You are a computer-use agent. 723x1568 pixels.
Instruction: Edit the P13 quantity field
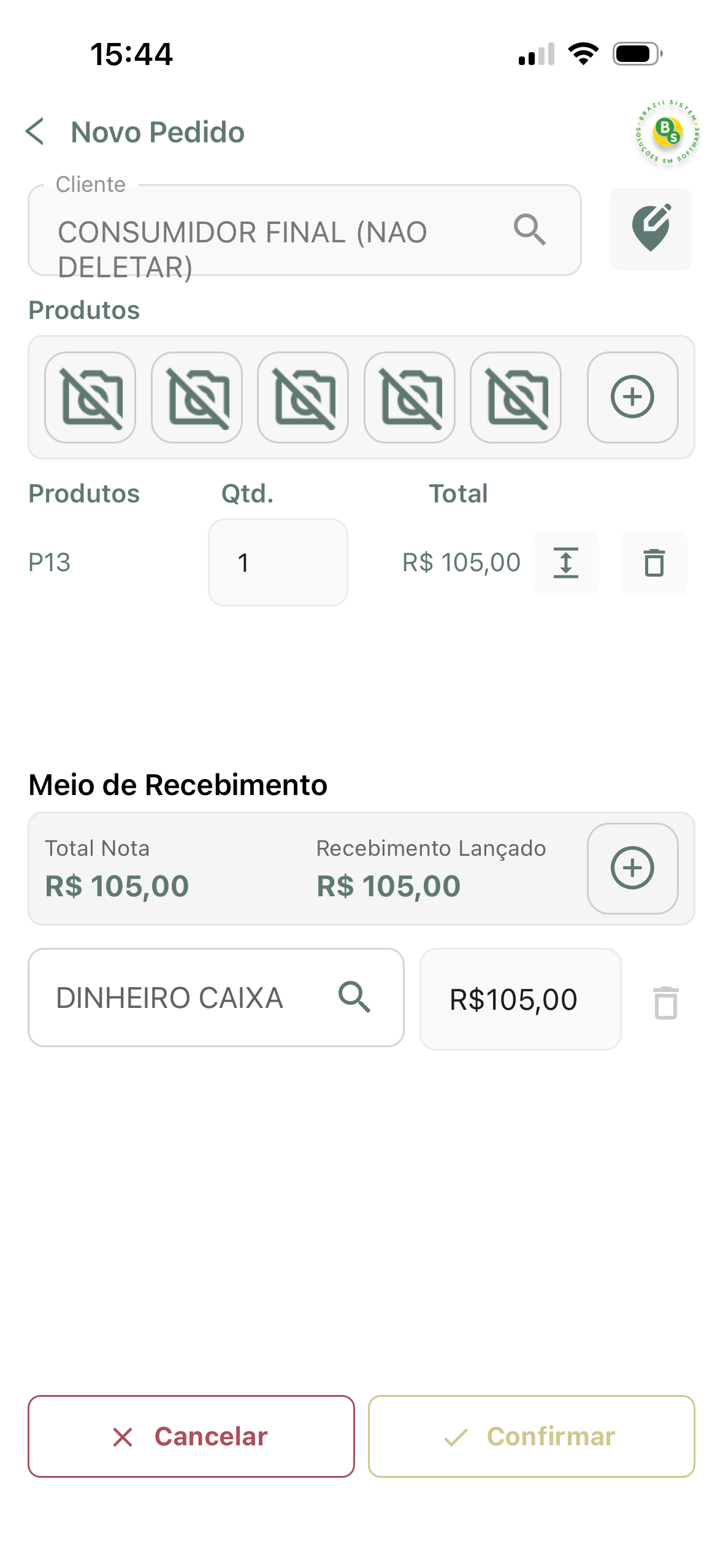pos(278,563)
